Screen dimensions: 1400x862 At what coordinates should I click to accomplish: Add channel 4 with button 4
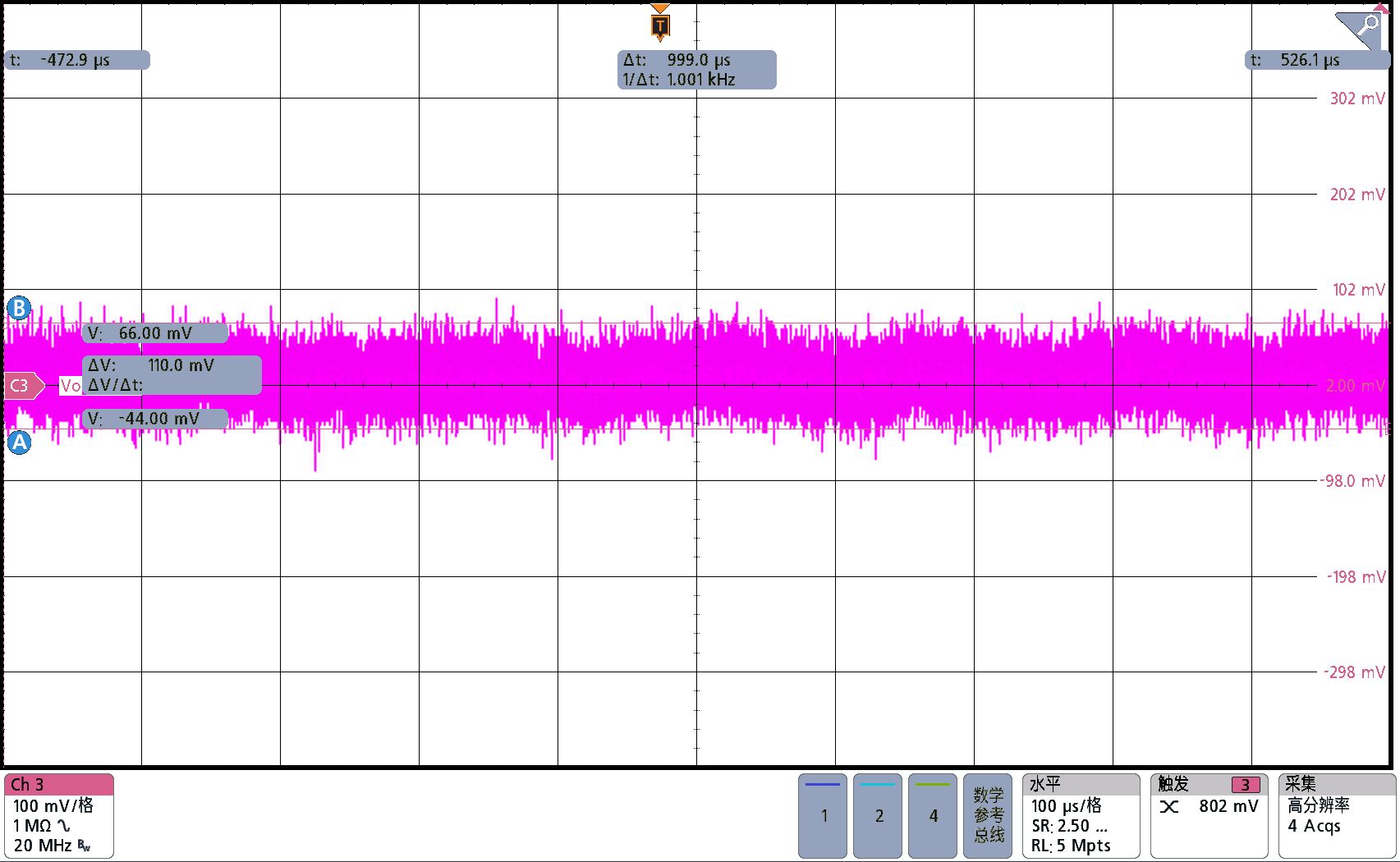click(933, 816)
